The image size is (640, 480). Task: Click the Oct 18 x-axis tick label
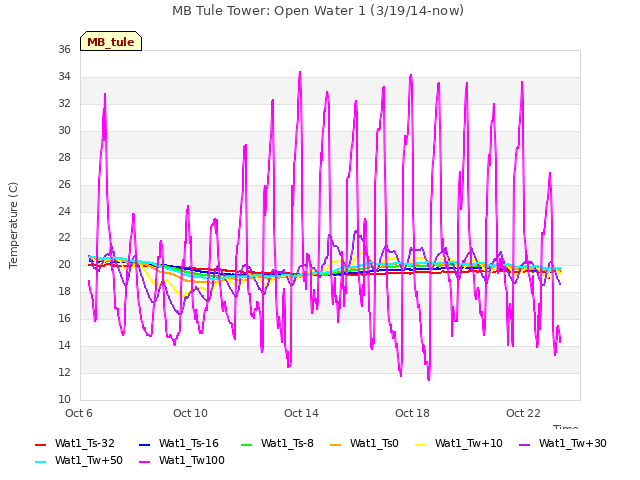tap(412, 413)
